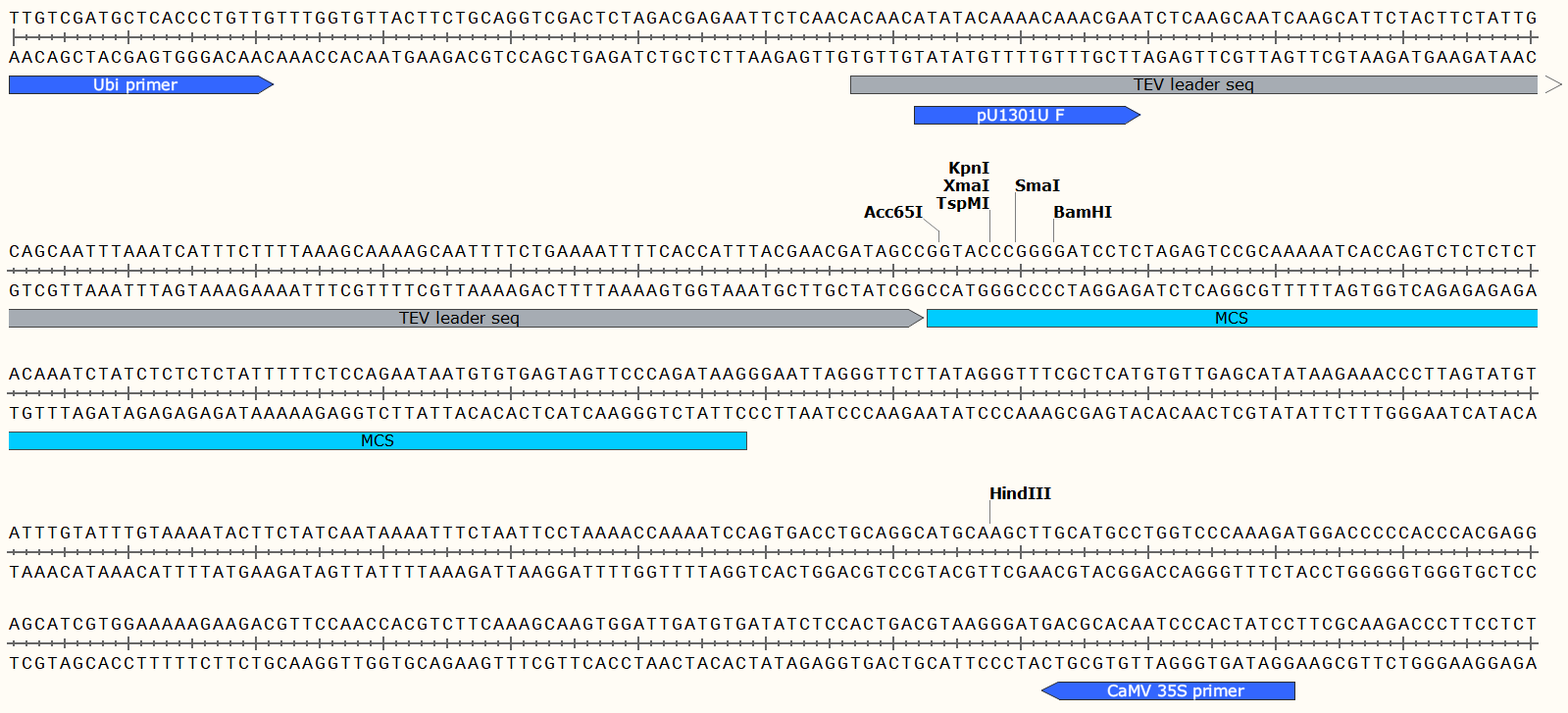1568x713 pixels.
Task: Click the HindIII restriction site label
Action: (1020, 494)
